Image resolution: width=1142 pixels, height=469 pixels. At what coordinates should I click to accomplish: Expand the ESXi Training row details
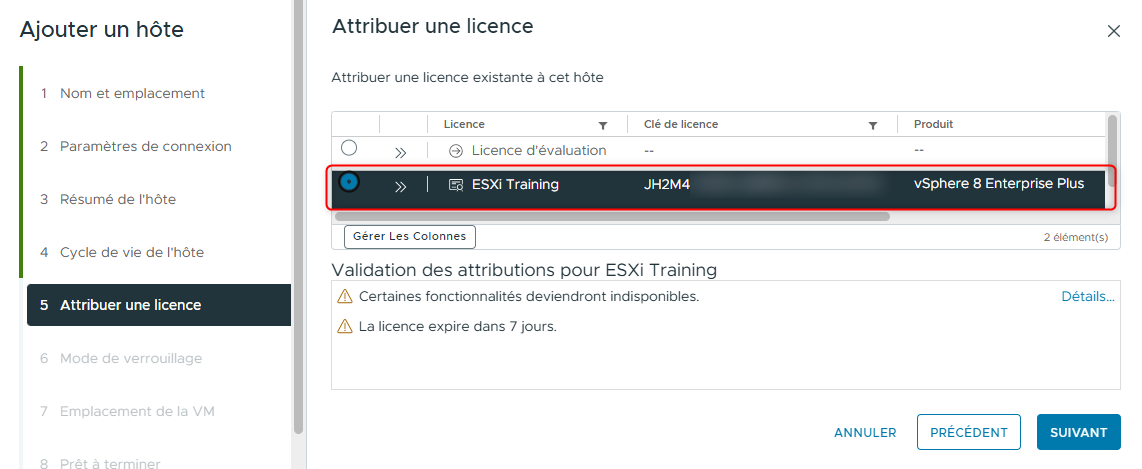[x=401, y=186]
